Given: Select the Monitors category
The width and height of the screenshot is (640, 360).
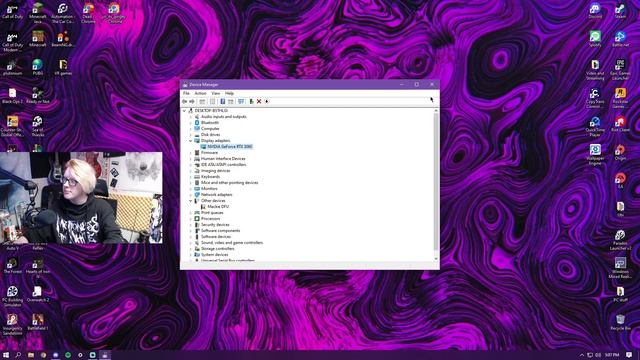Looking at the screenshot, I should [x=209, y=189].
